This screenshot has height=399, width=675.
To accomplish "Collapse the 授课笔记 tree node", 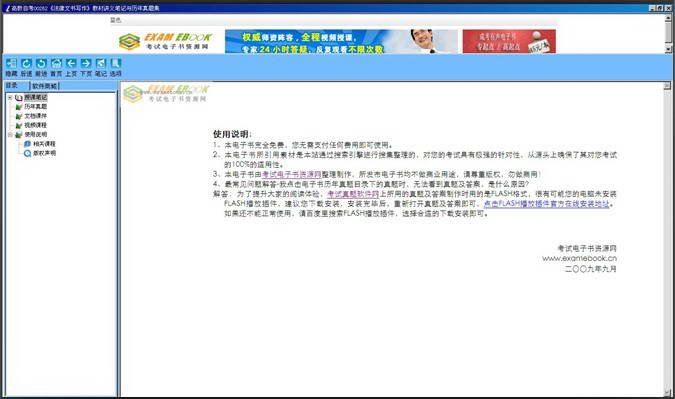I will point(10,98).
